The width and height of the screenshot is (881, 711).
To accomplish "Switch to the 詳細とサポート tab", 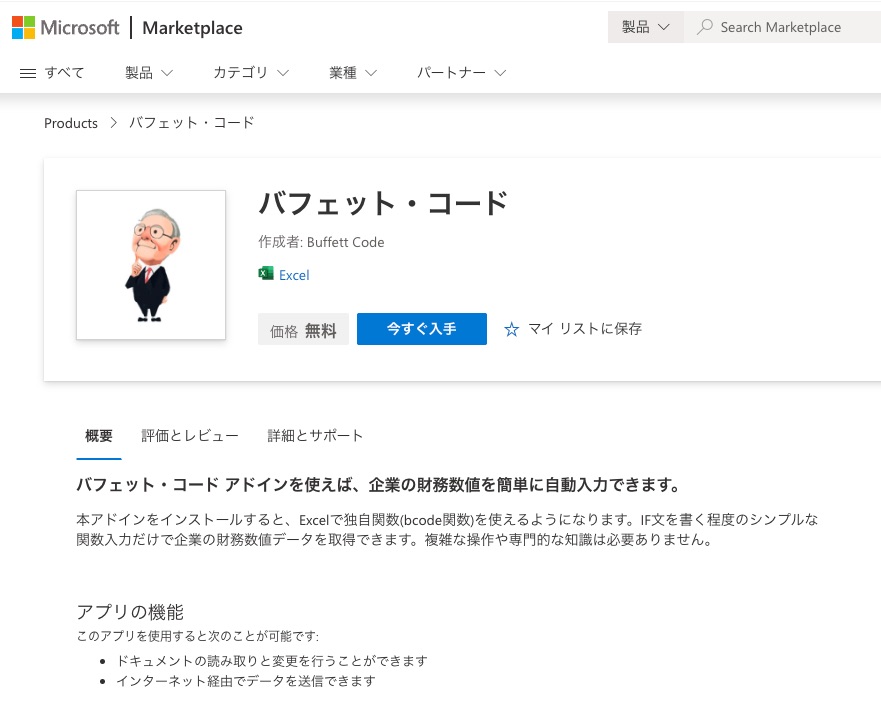I will pos(315,436).
